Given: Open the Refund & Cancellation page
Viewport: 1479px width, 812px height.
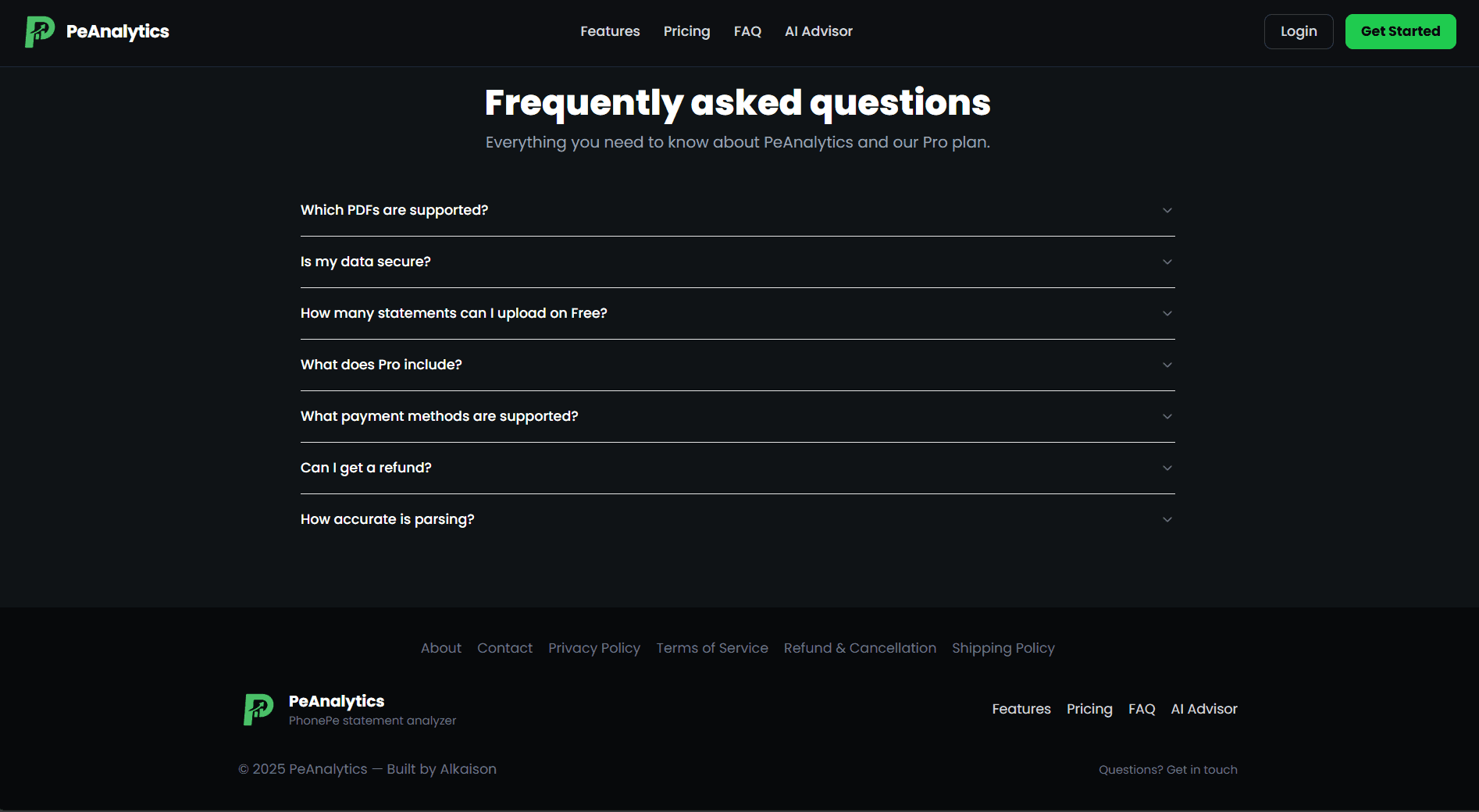Looking at the screenshot, I should tap(859, 648).
